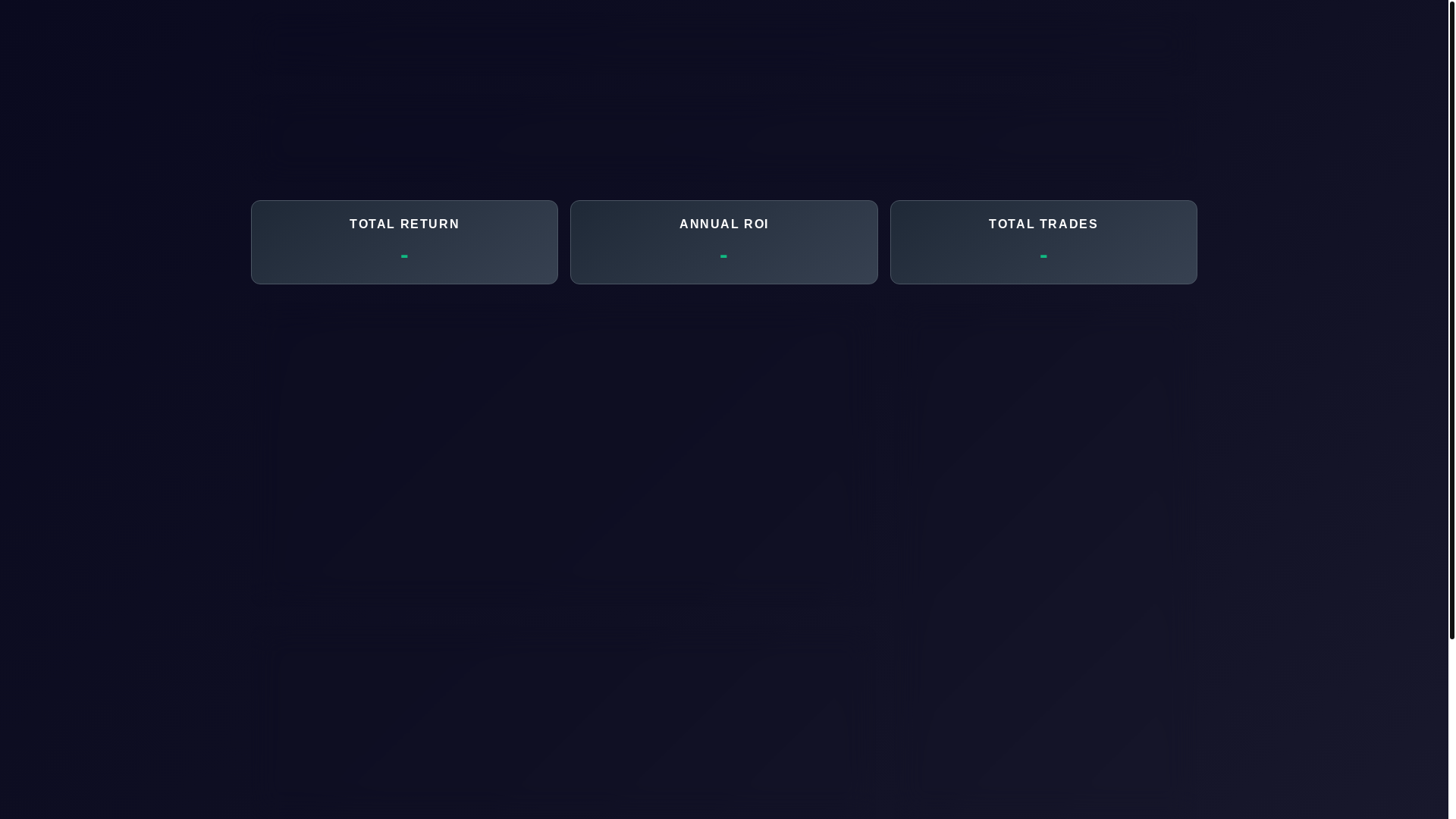This screenshot has height=819, width=1456.
Task: Click the dash value under Total Return
Action: (404, 256)
